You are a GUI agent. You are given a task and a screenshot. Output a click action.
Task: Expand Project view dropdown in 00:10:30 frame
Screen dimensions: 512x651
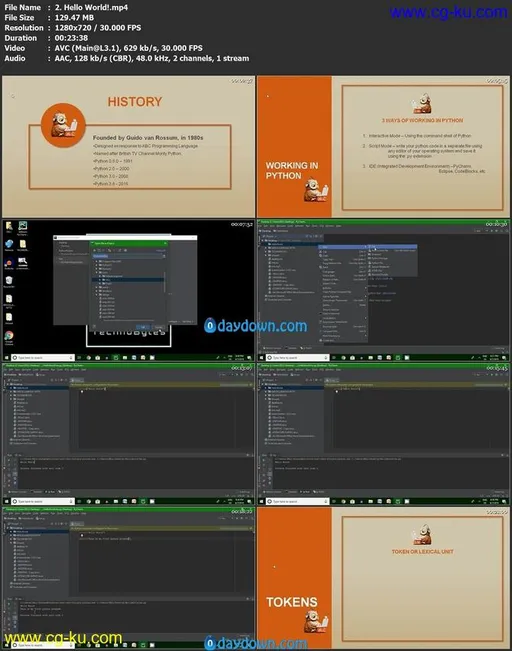click(270, 236)
